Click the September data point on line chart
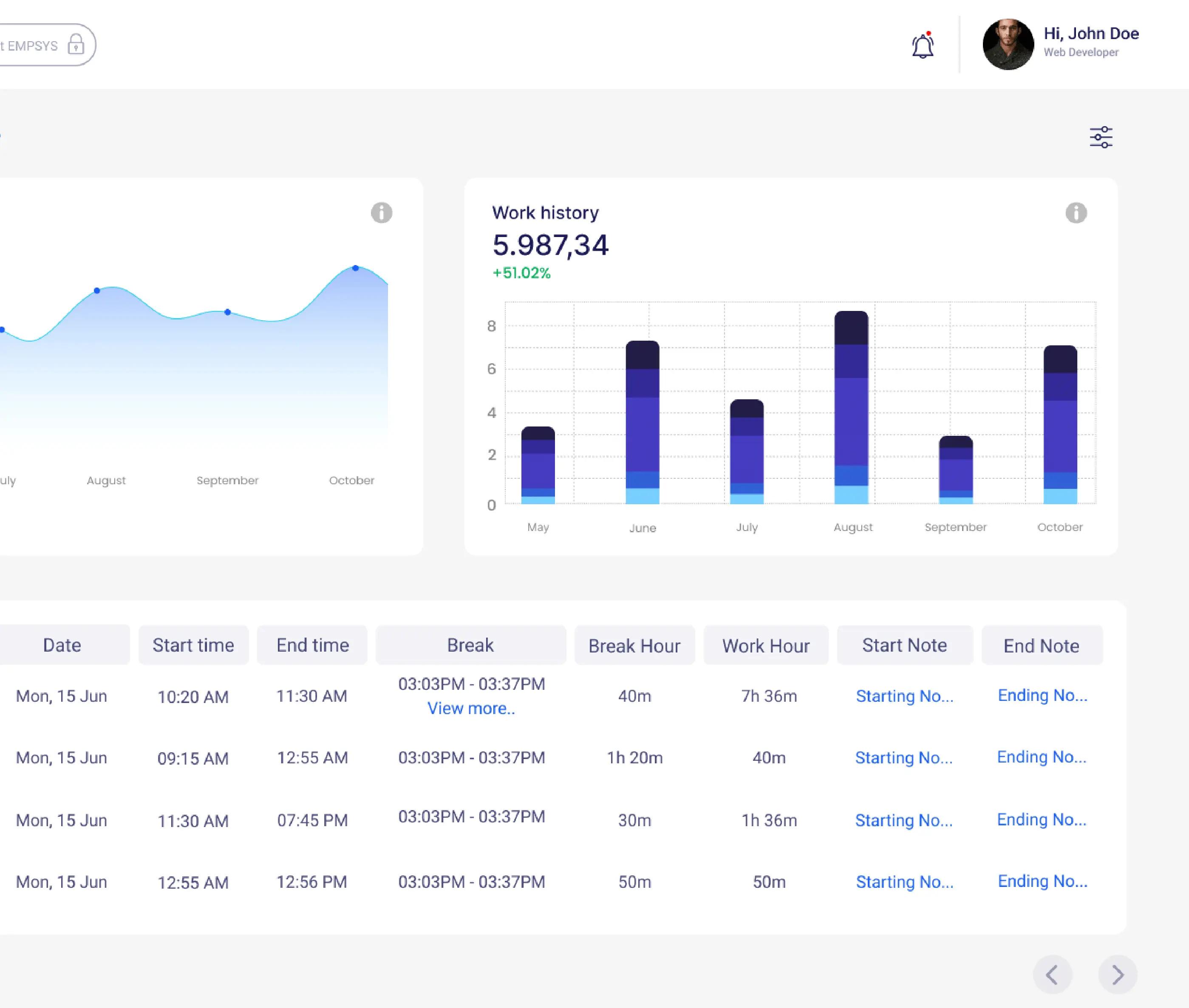Screen dimensions: 1189x1008 (x=227, y=312)
